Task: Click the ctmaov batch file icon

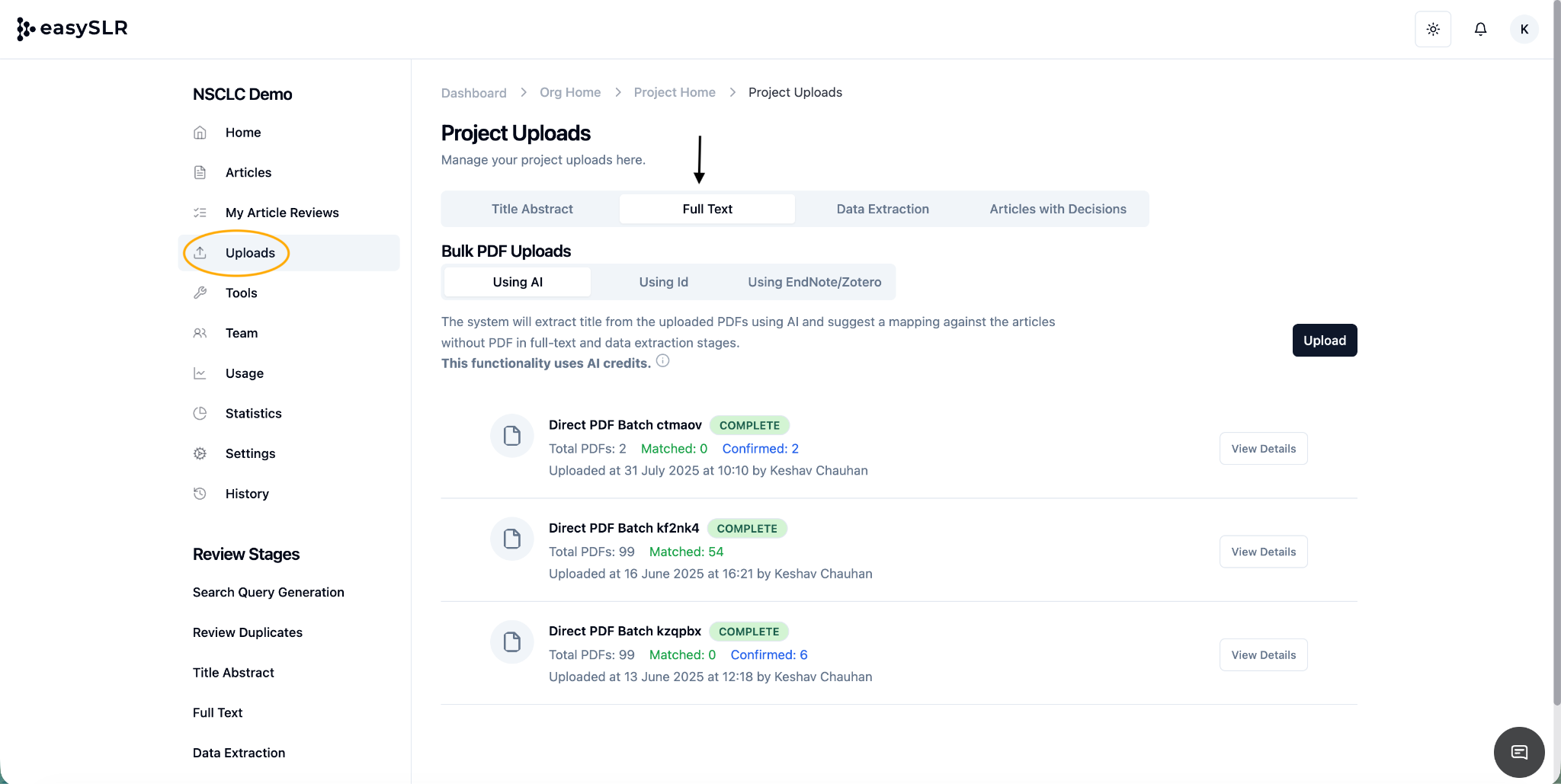Action: 512,436
